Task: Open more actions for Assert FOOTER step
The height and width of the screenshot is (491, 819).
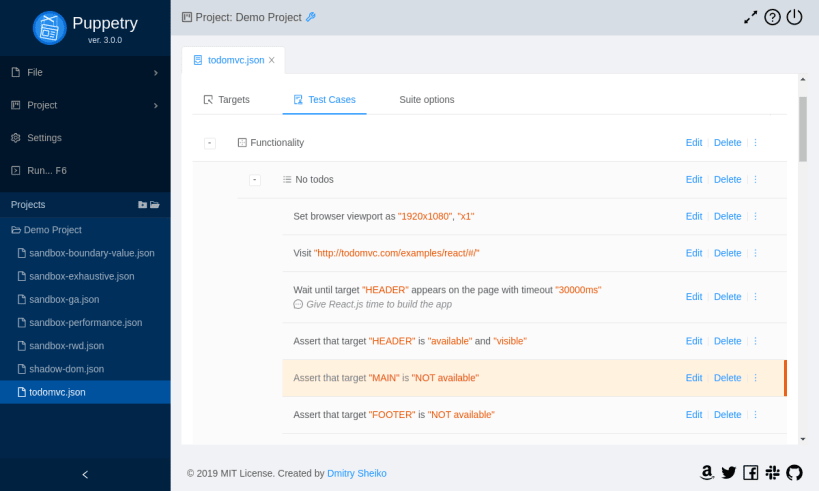Action: (x=755, y=415)
